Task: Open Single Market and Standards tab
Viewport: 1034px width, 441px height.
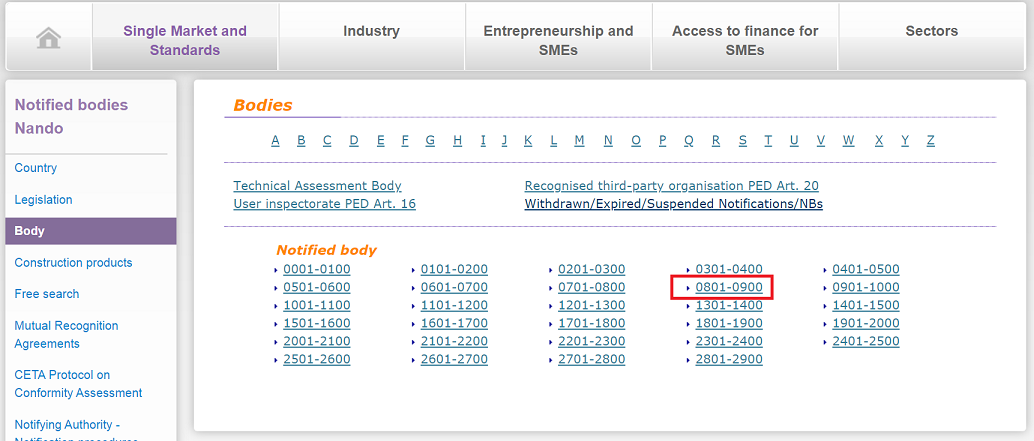Action: point(185,40)
